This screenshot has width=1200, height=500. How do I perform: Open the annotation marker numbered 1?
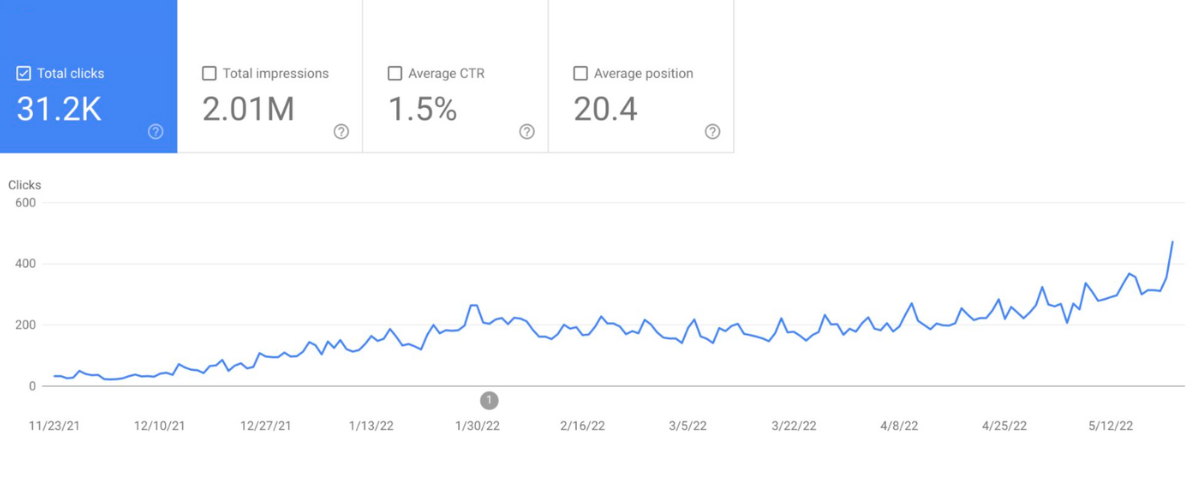click(x=489, y=400)
